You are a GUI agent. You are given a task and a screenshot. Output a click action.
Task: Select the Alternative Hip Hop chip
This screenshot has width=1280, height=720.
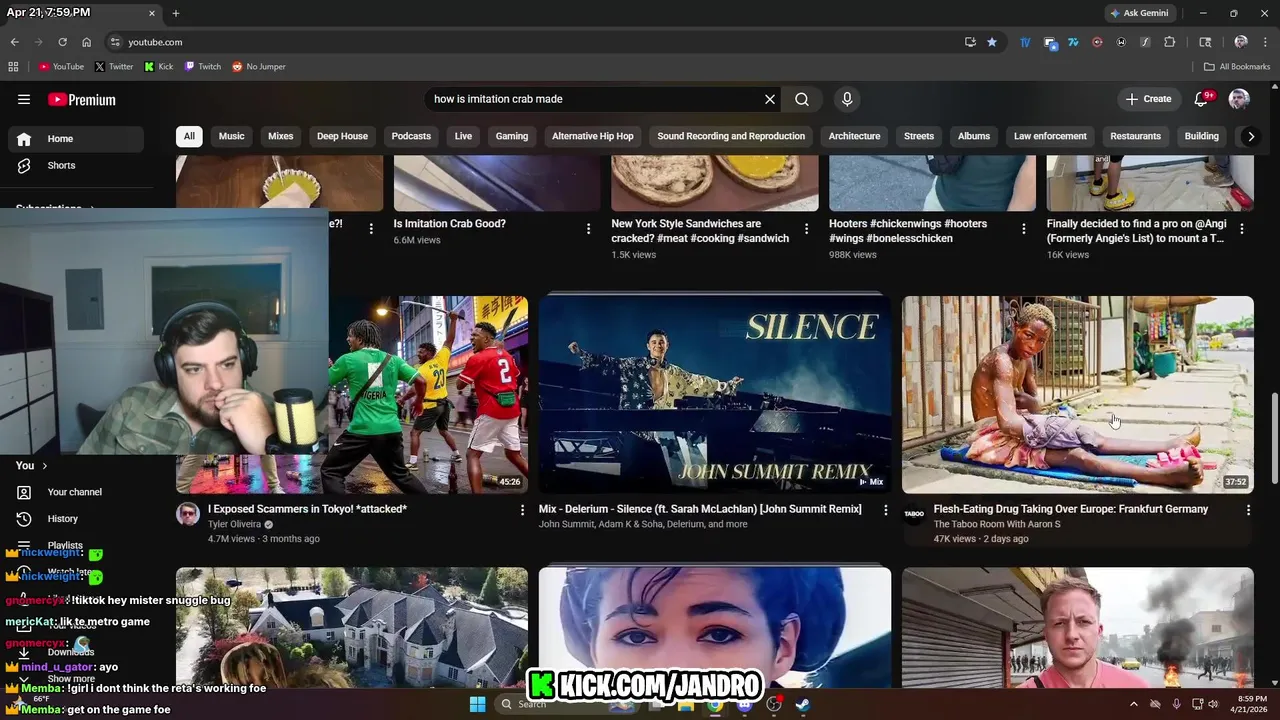point(593,136)
